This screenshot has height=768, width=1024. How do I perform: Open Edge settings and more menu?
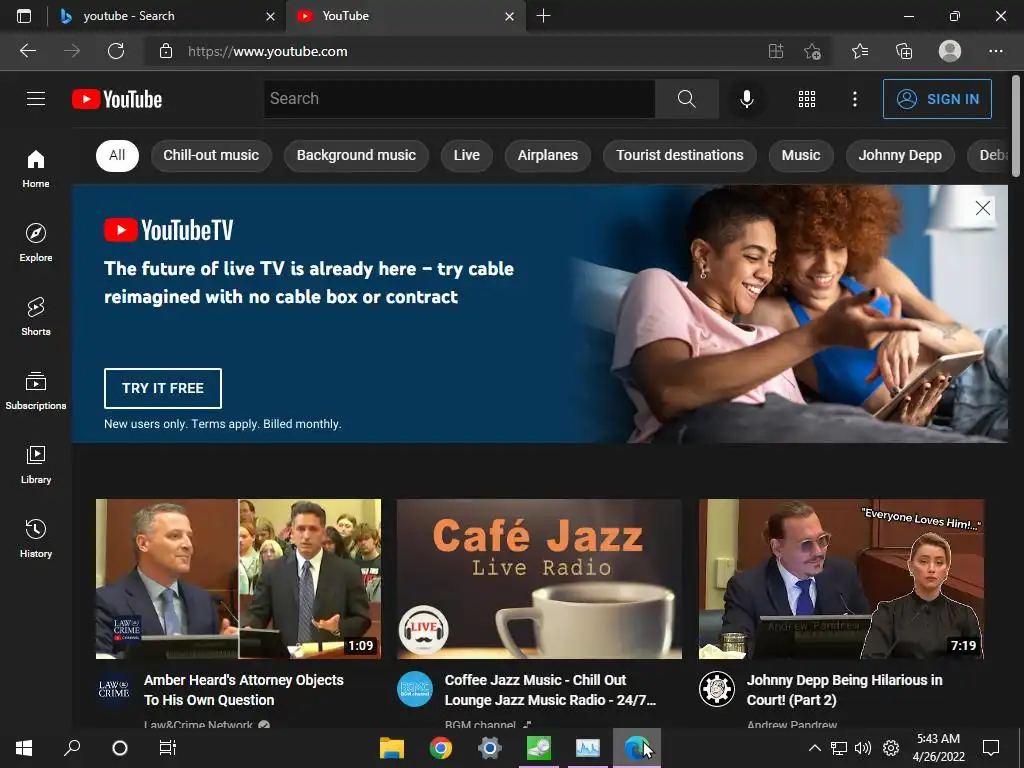(x=995, y=51)
